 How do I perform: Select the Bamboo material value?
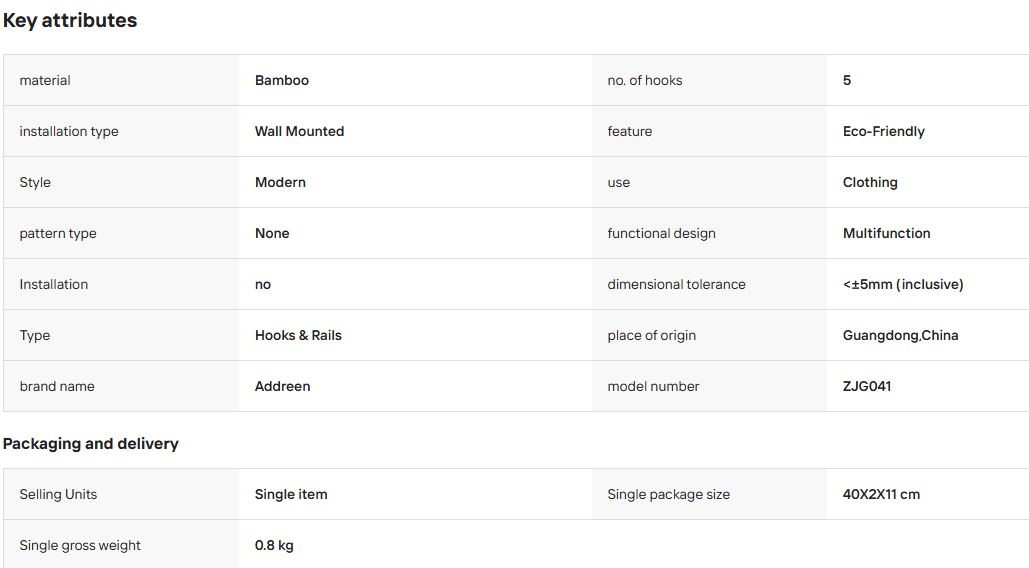[x=282, y=80]
